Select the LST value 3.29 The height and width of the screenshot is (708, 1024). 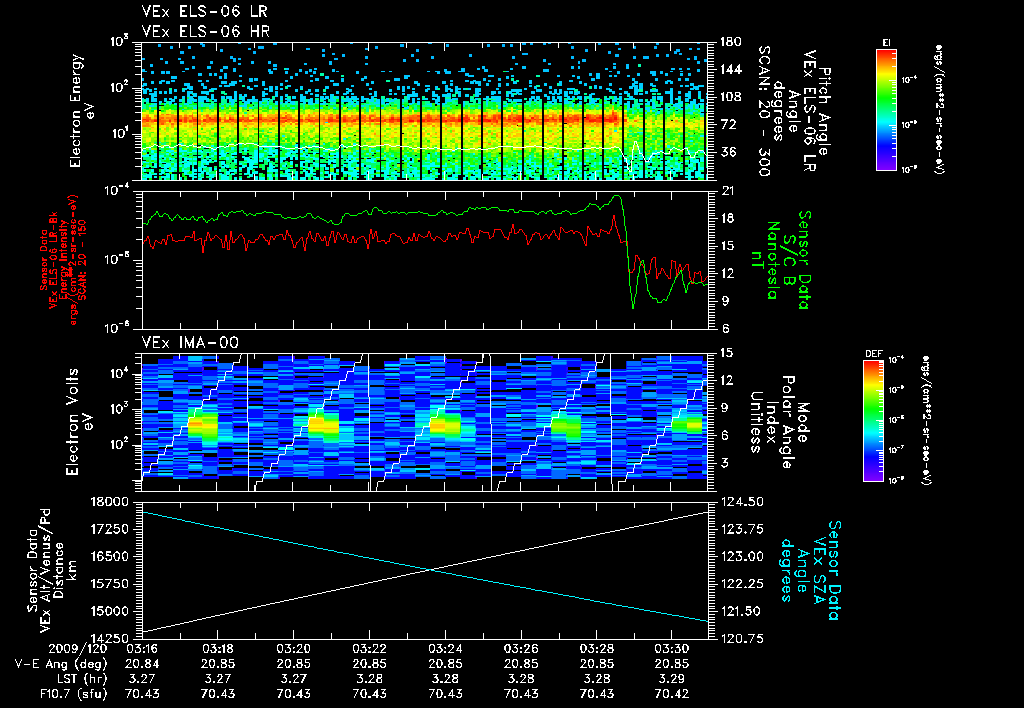pos(672,679)
